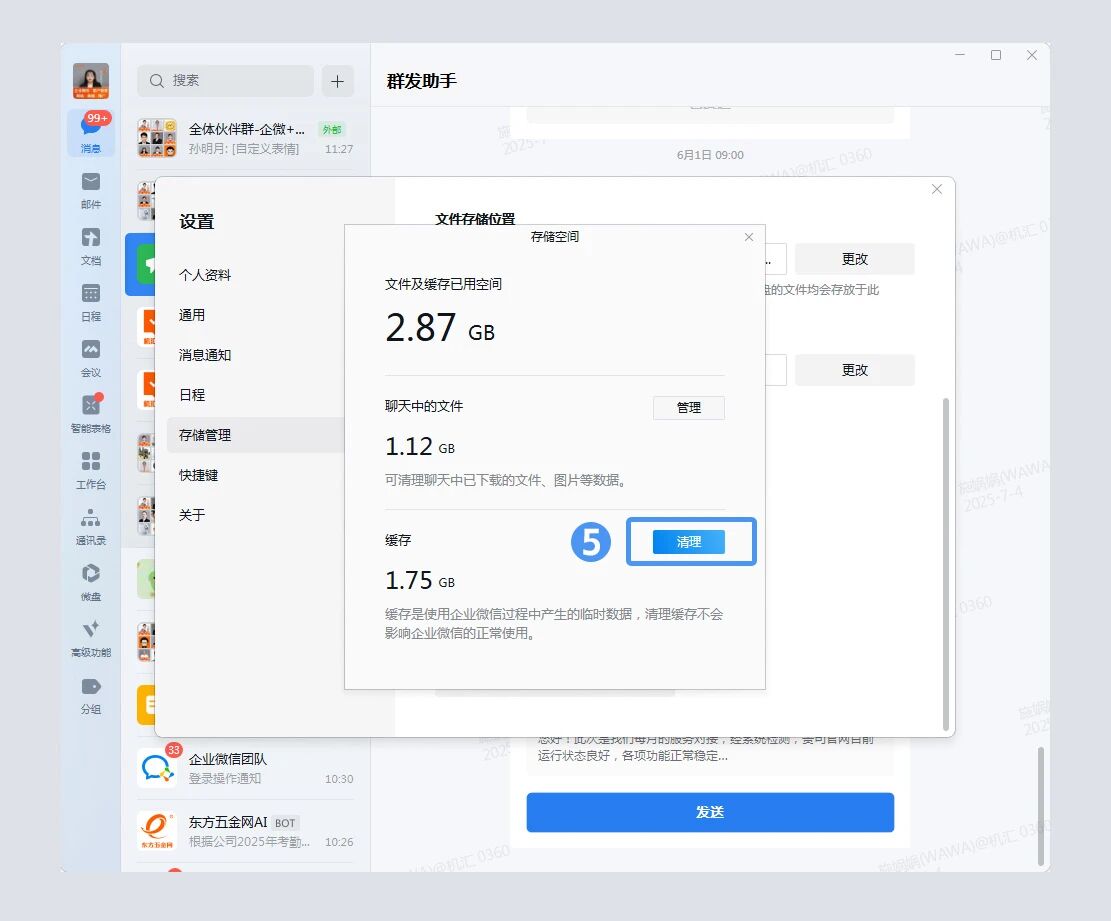Select 通用 in settings menu
Screen dimensions: 1111x921
click(192, 315)
